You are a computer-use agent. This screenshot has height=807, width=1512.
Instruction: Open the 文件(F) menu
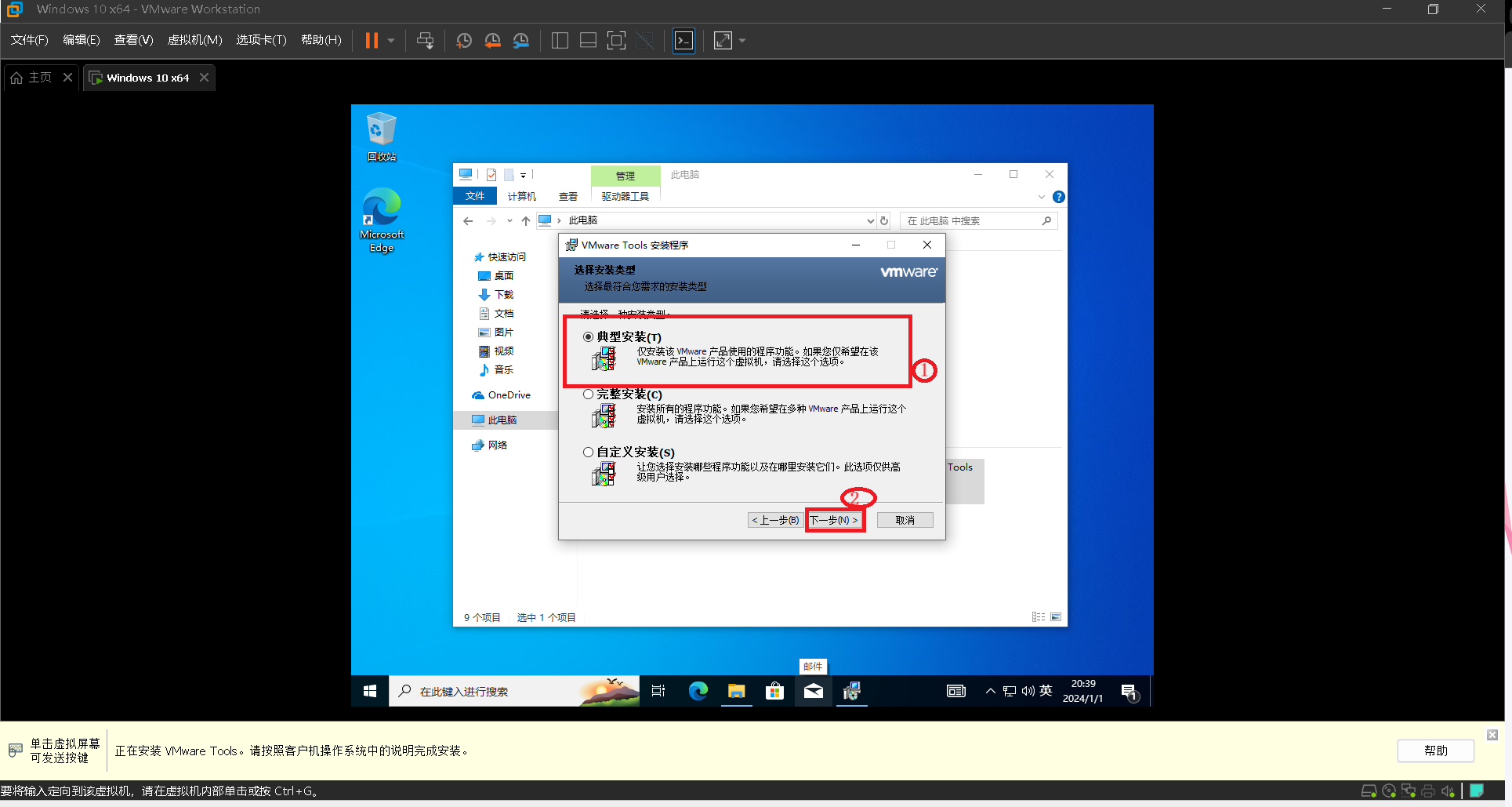pyautogui.click(x=29, y=40)
